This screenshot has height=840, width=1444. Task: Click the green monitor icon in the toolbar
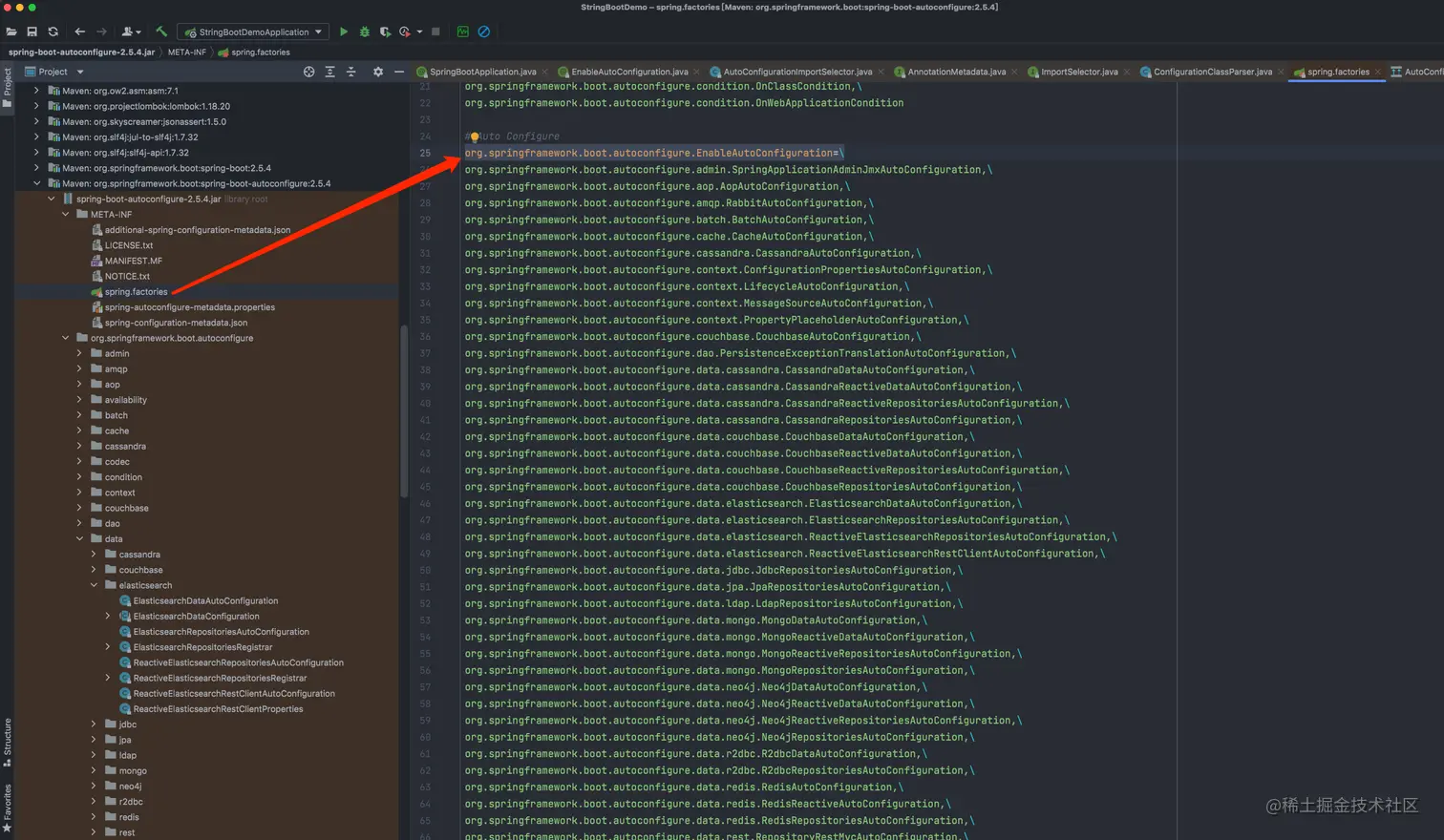point(463,31)
